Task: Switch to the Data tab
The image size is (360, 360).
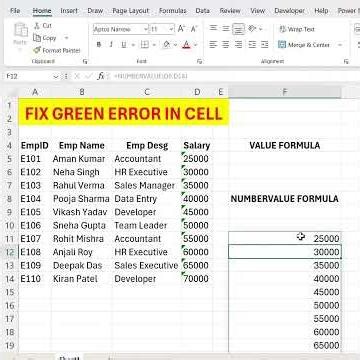Action: pos(202,11)
